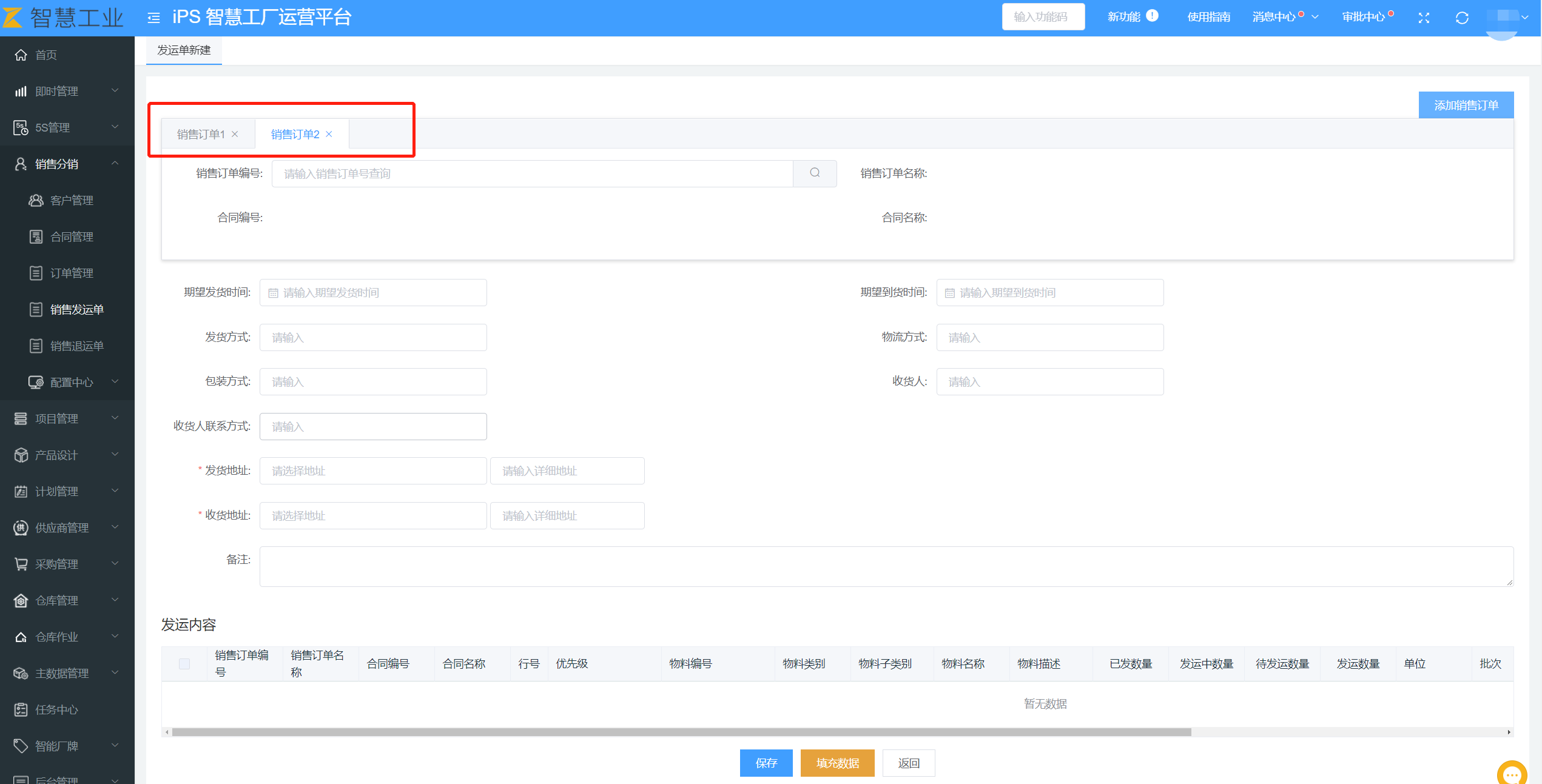Open 客户管理 in the sidebar
The image size is (1542, 784).
[x=72, y=200]
